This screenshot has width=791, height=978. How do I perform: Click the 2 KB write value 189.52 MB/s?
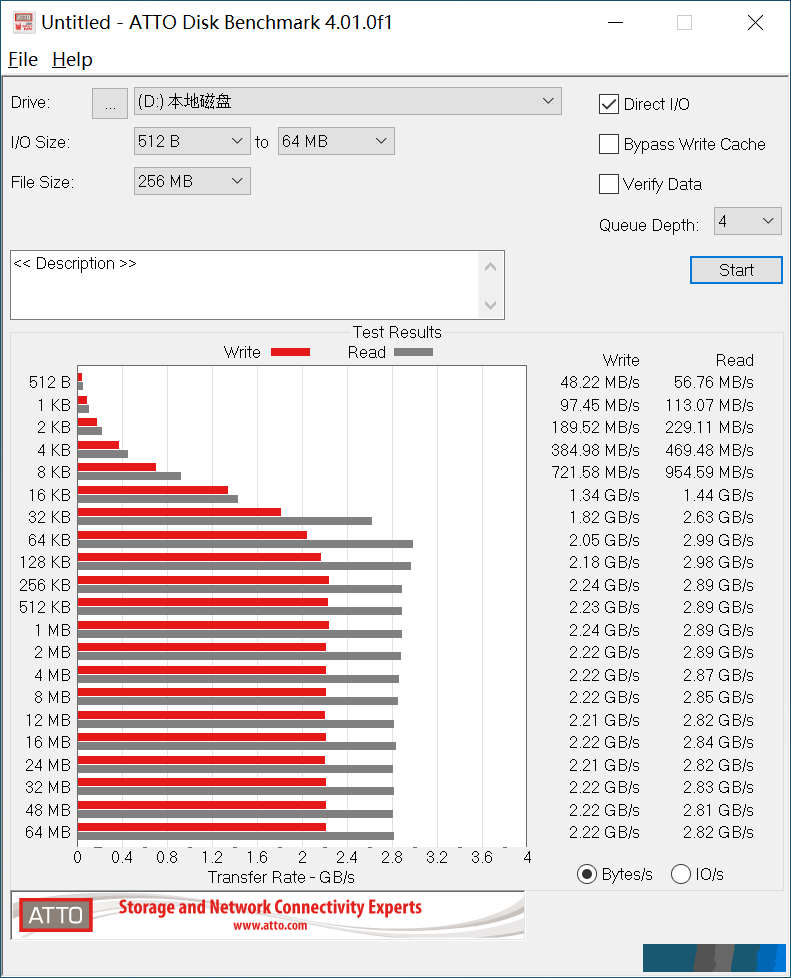(596, 427)
